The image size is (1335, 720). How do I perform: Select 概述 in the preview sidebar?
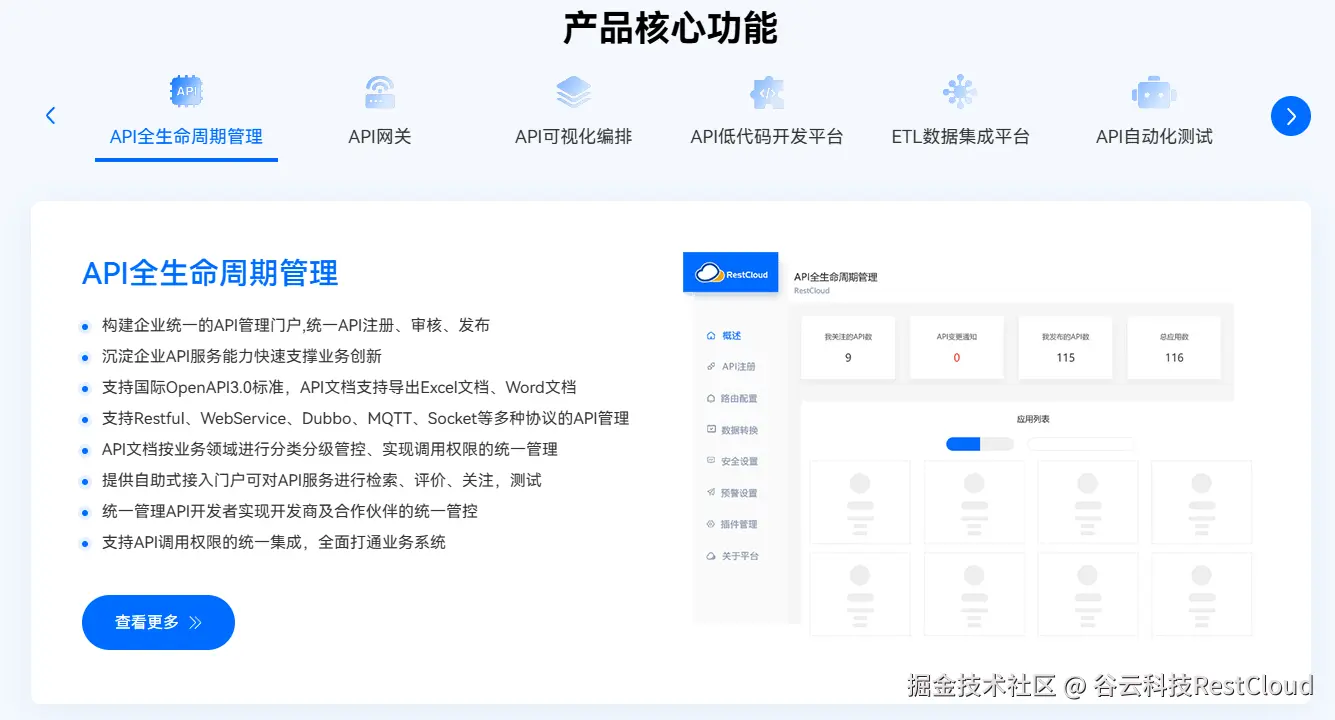tap(732, 336)
